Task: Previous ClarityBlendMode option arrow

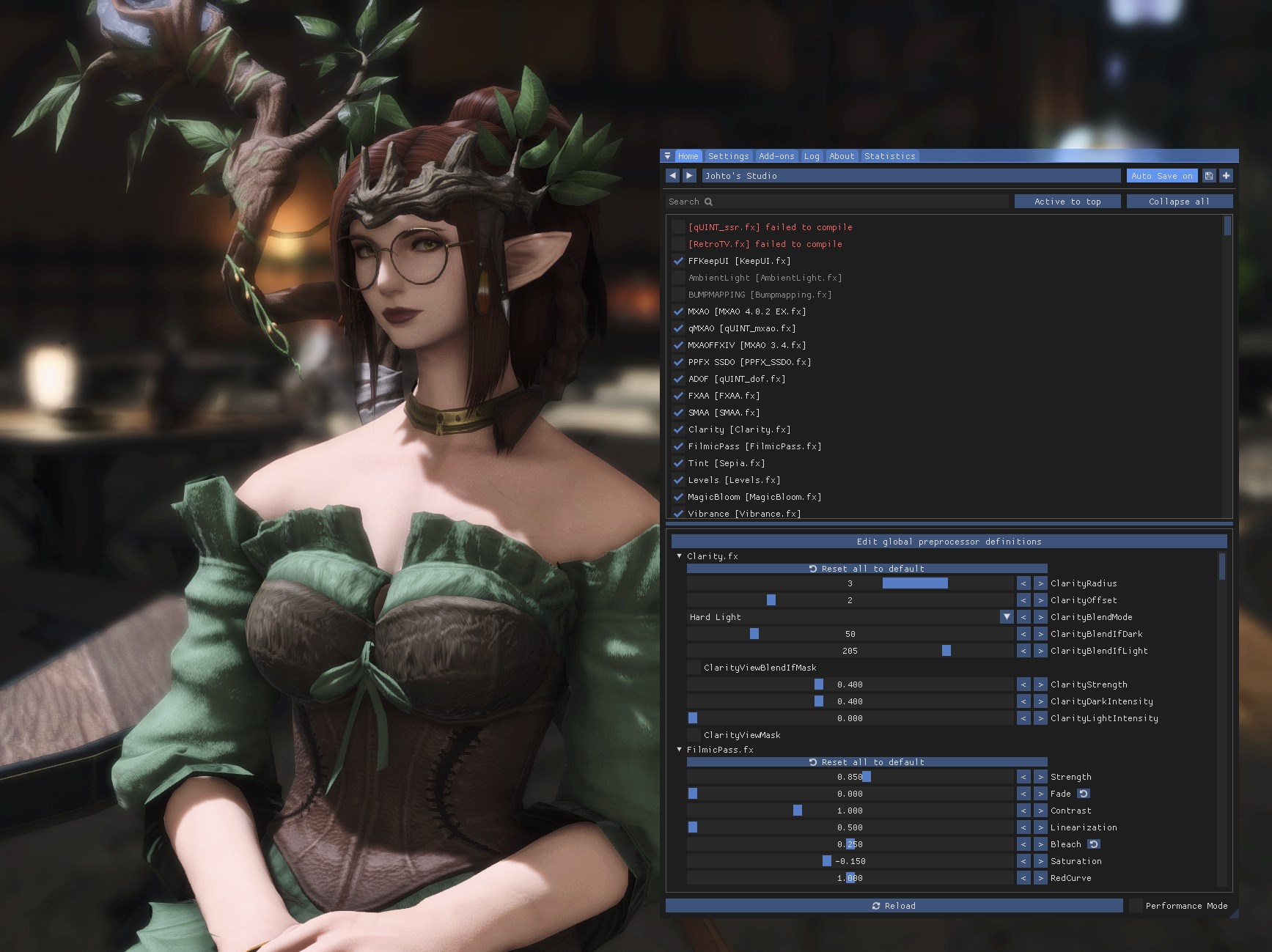Action: click(x=1023, y=617)
